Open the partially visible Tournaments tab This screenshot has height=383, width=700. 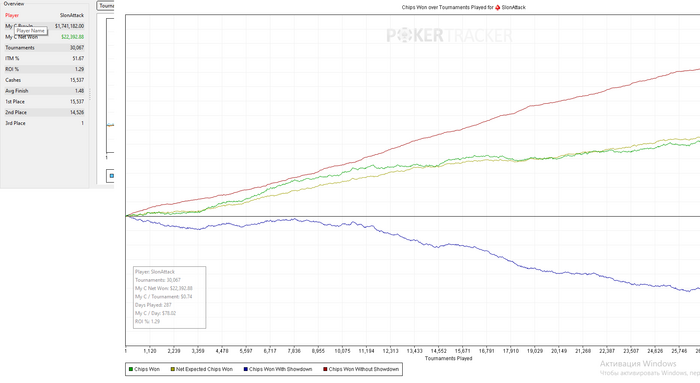[106, 6]
